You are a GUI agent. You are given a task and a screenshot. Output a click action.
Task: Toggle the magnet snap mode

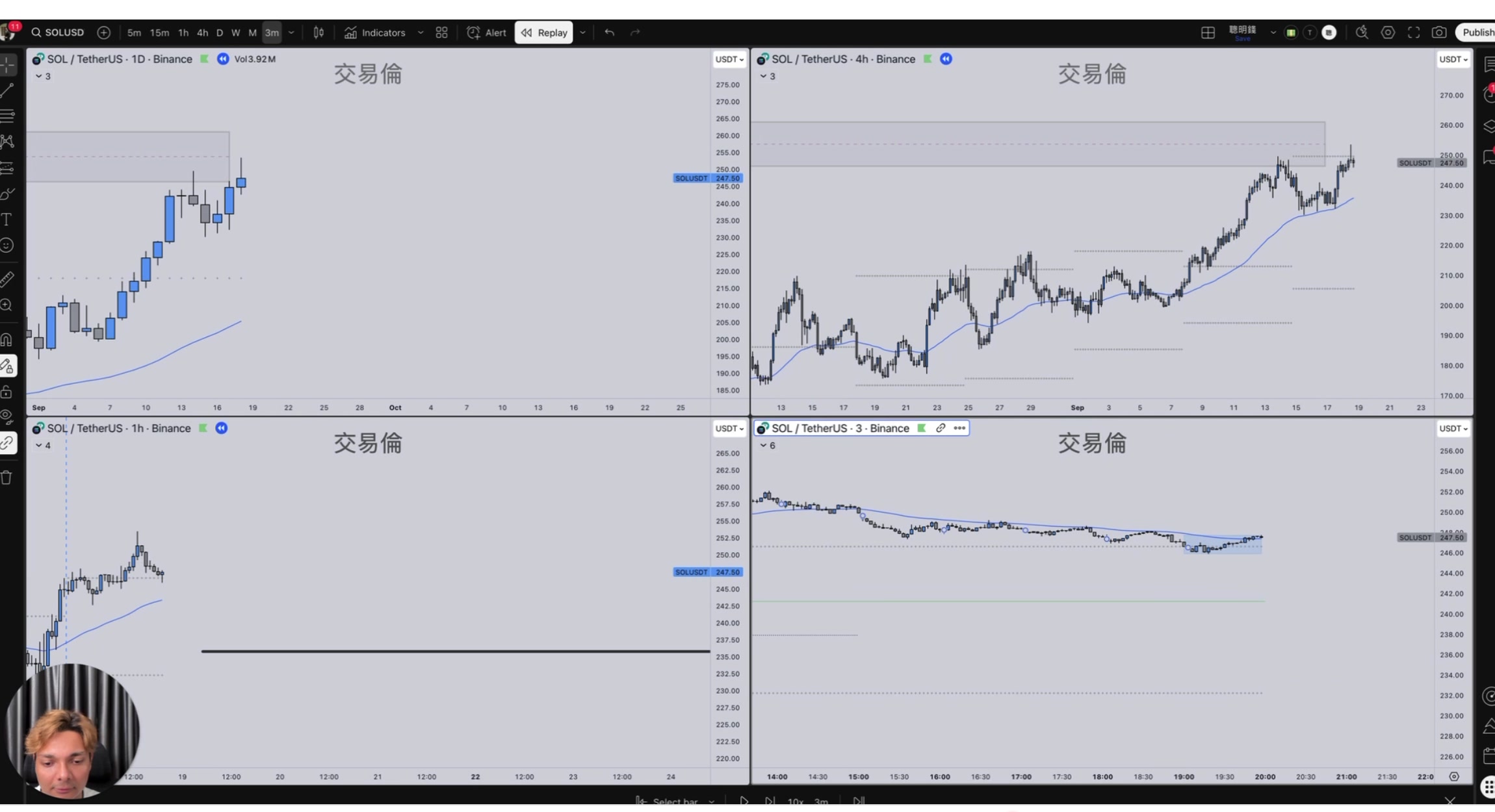click(x=7, y=339)
